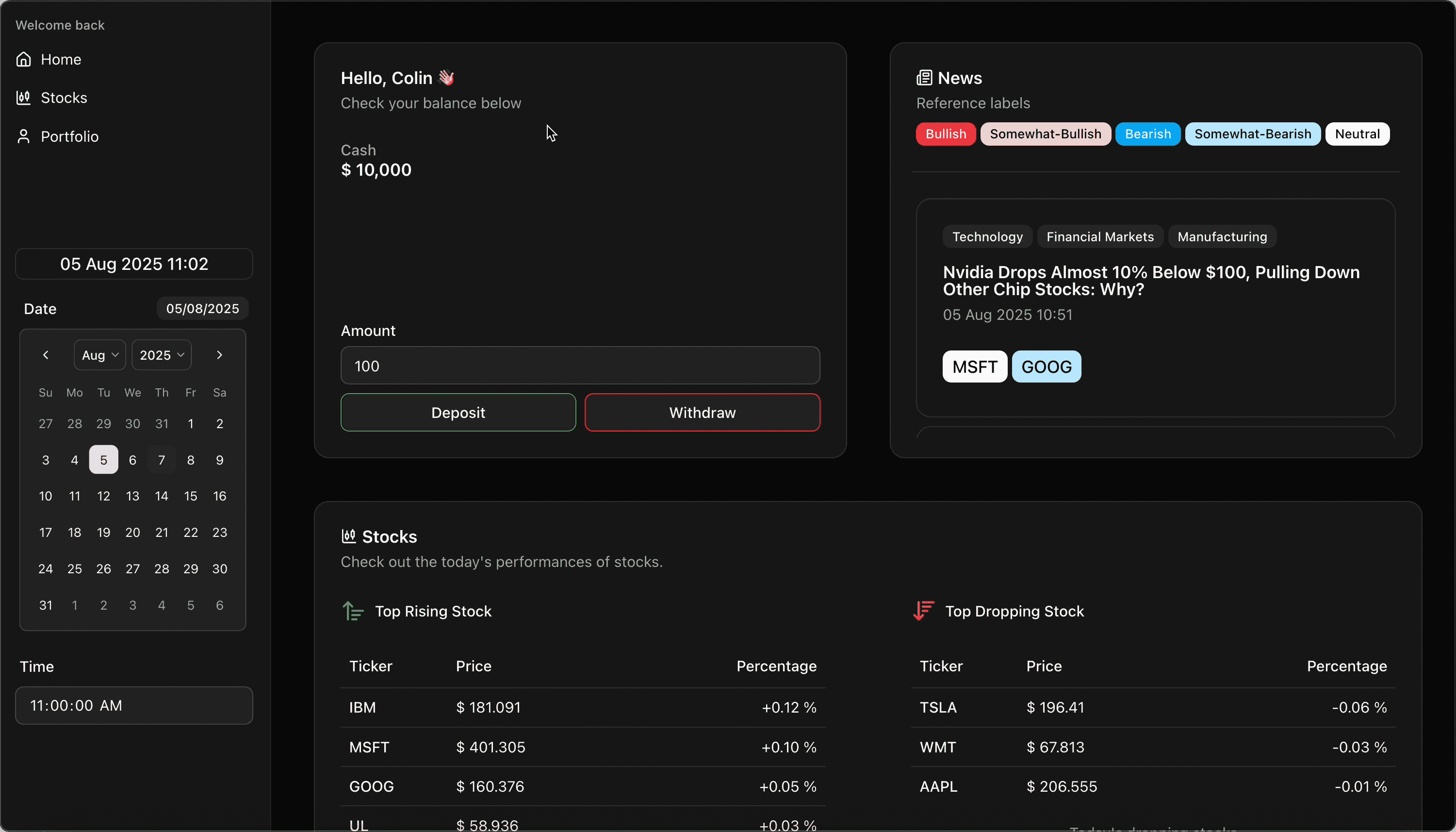Open the Aug month dropdown
1456x832 pixels.
[x=100, y=355]
